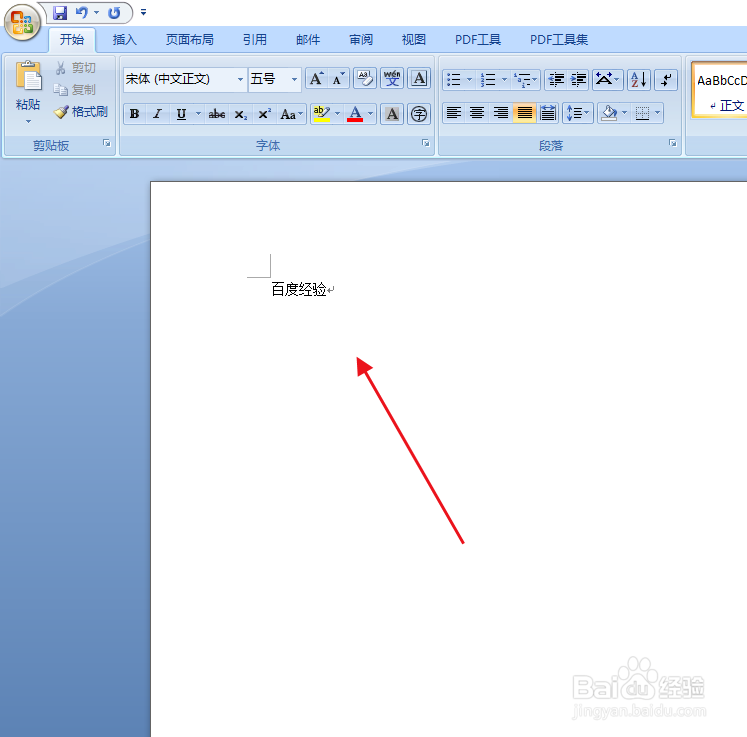Expand the font size dropdown arrow
Viewport: 747px width, 737px height.
[x=294, y=79]
